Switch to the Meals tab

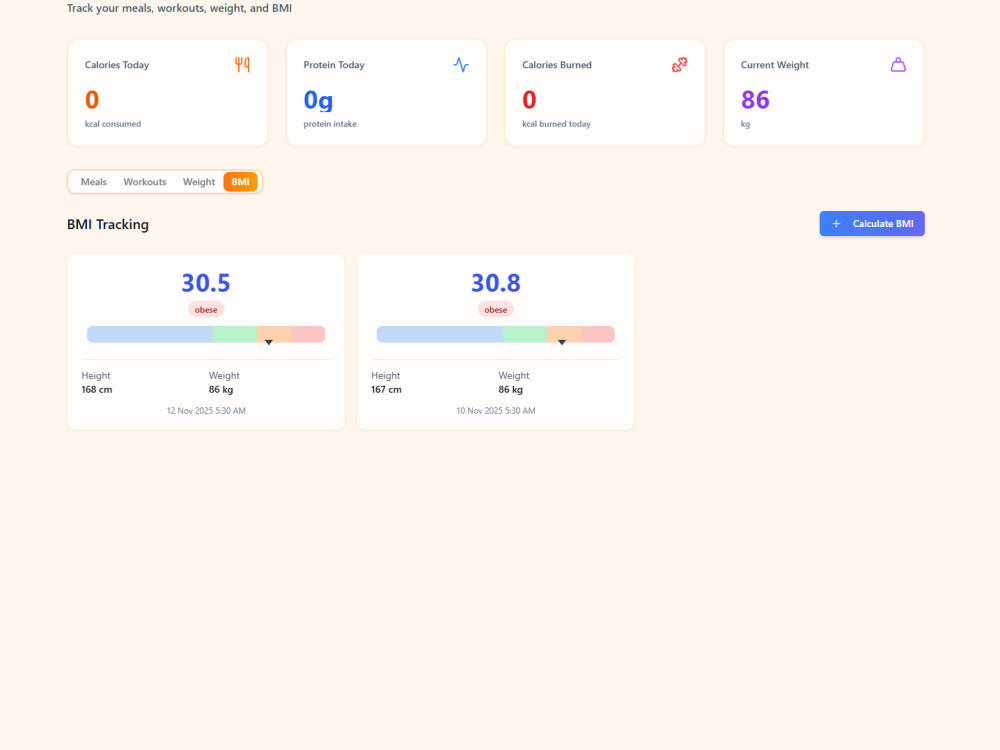tap(94, 182)
